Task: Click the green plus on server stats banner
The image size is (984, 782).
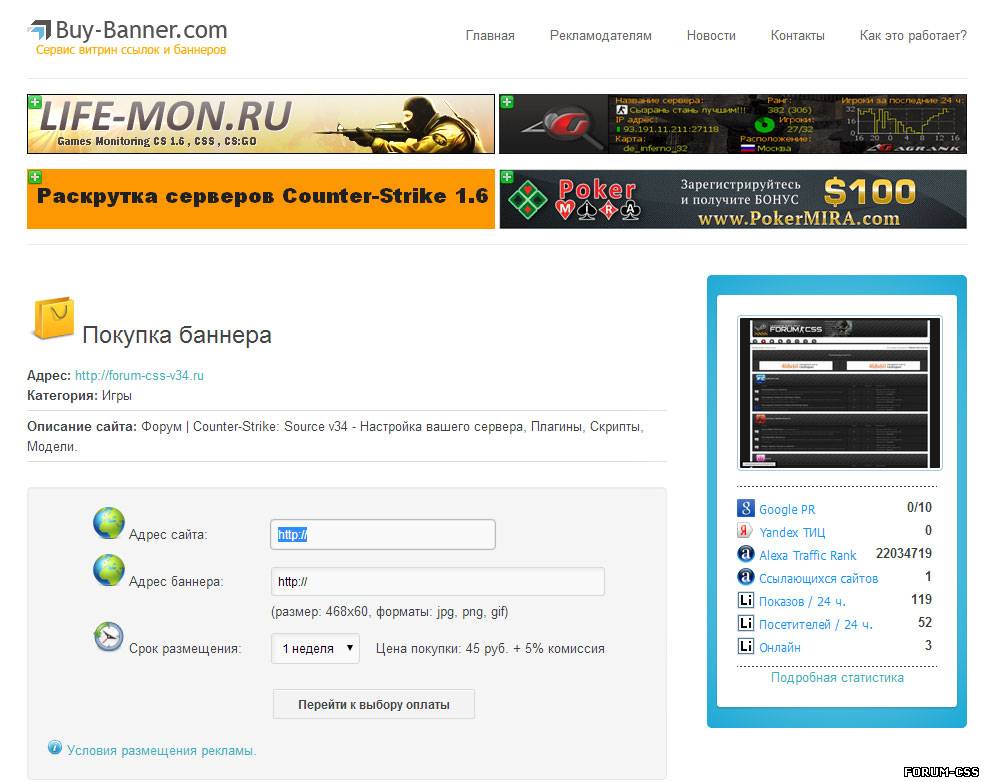Action: [507, 102]
